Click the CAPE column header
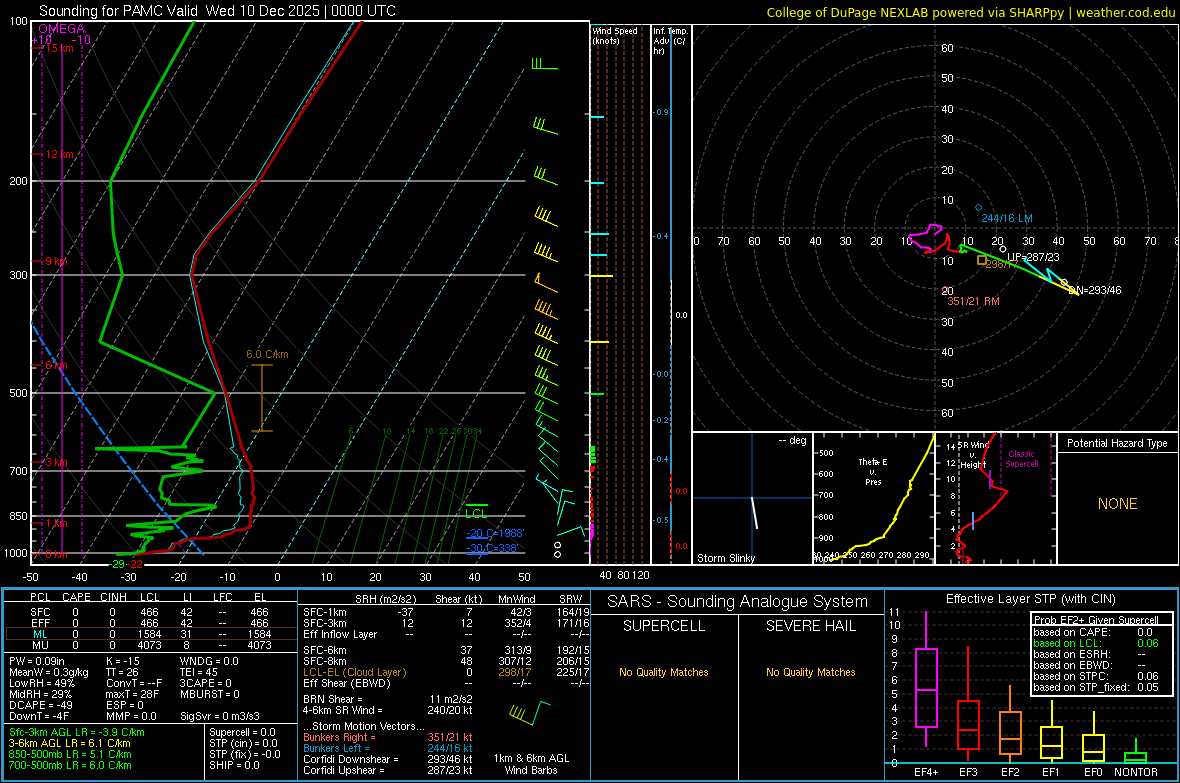The width and height of the screenshot is (1180, 783). point(76,597)
